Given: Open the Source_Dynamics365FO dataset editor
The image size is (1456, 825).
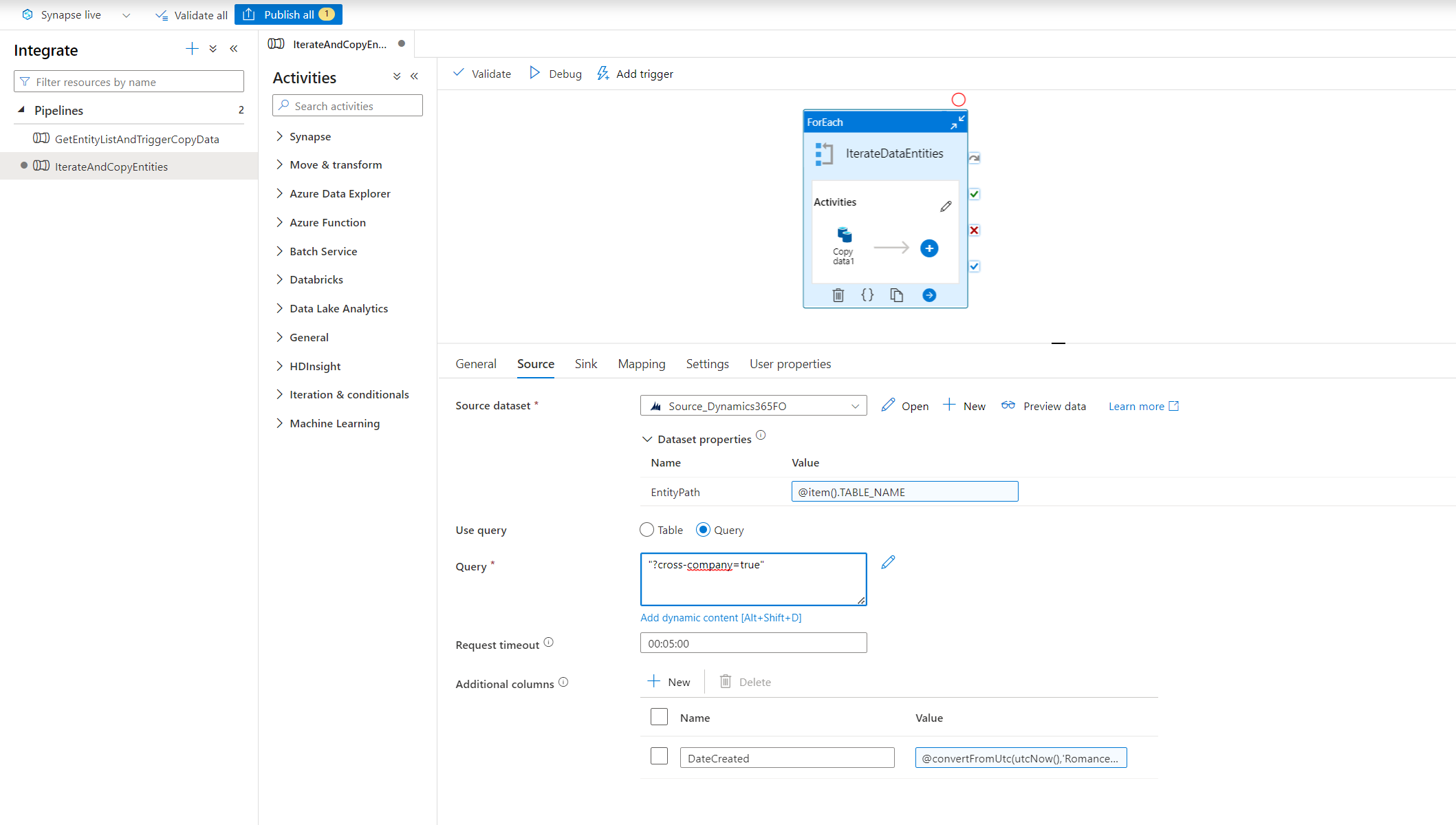Looking at the screenshot, I should click(905, 406).
